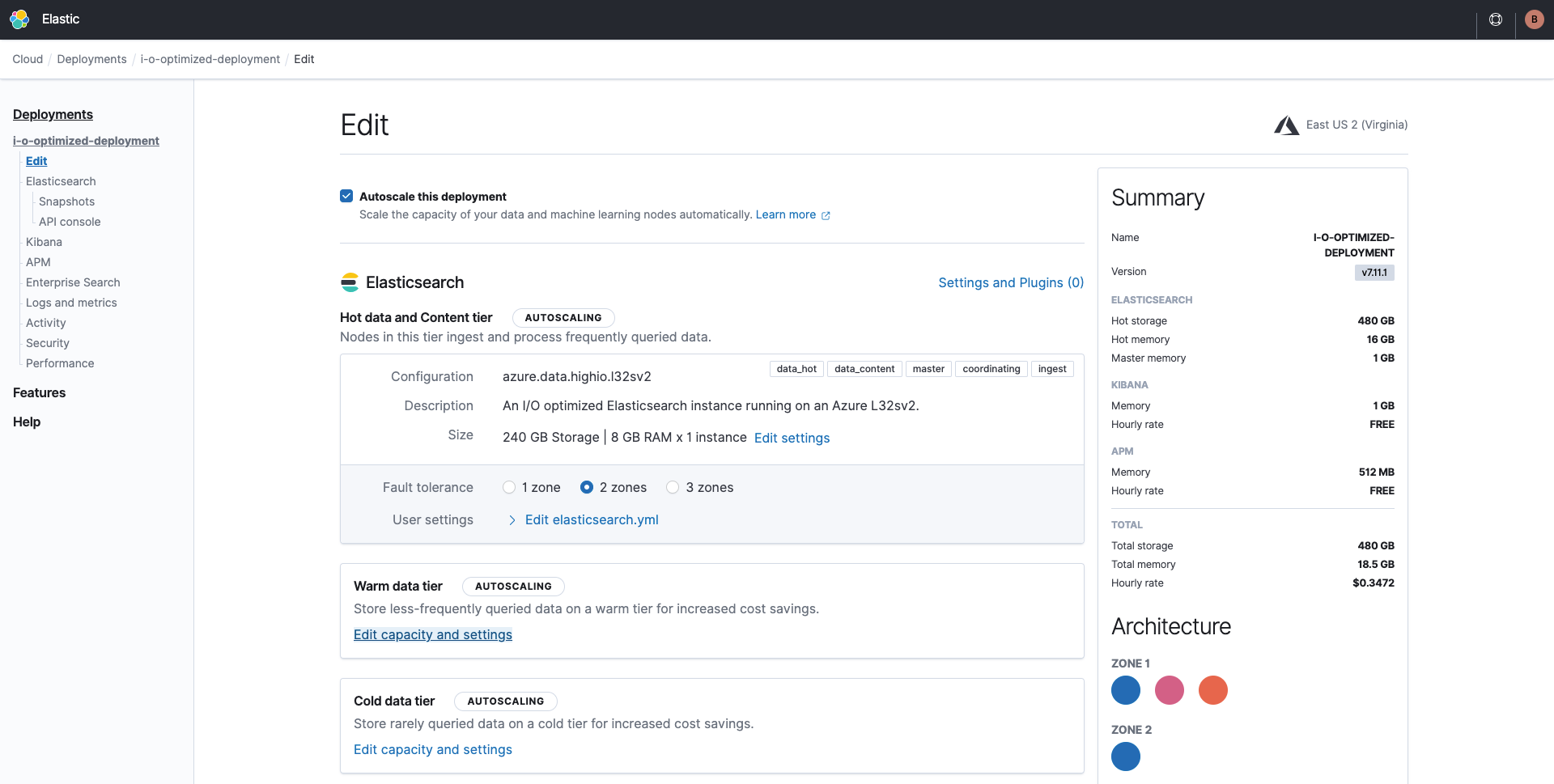The height and width of the screenshot is (784, 1554).
Task: Expand Edit elasticsearch.yml chevron
Action: click(x=512, y=520)
